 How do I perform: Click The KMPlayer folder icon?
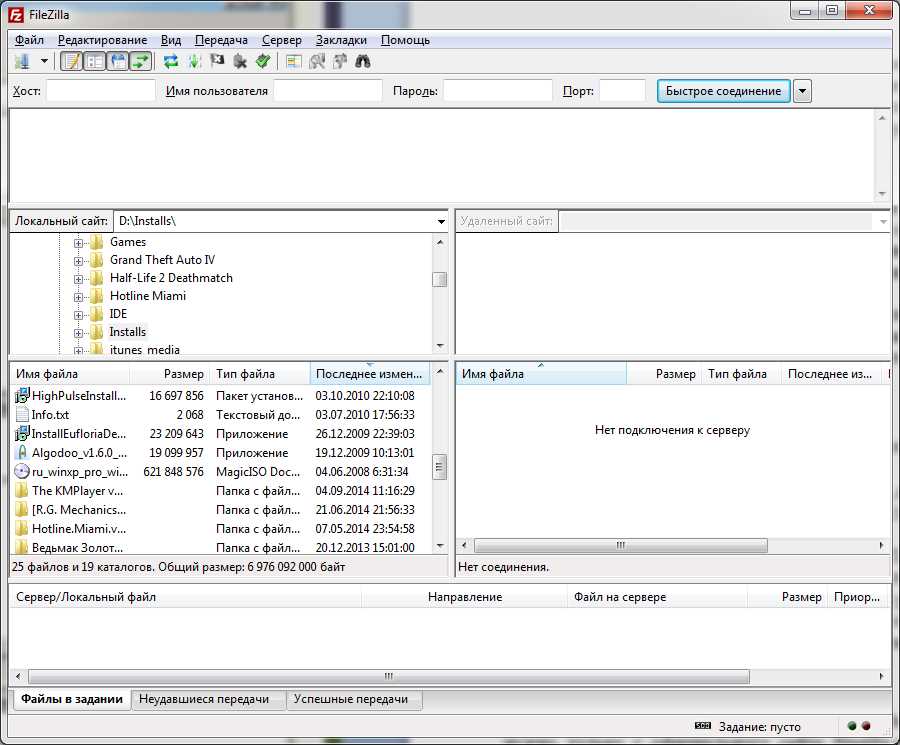pos(22,490)
